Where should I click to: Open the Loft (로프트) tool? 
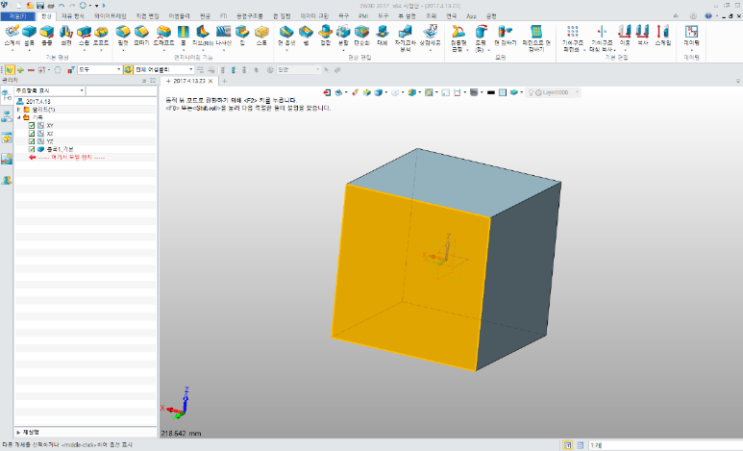pyautogui.click(x=101, y=36)
